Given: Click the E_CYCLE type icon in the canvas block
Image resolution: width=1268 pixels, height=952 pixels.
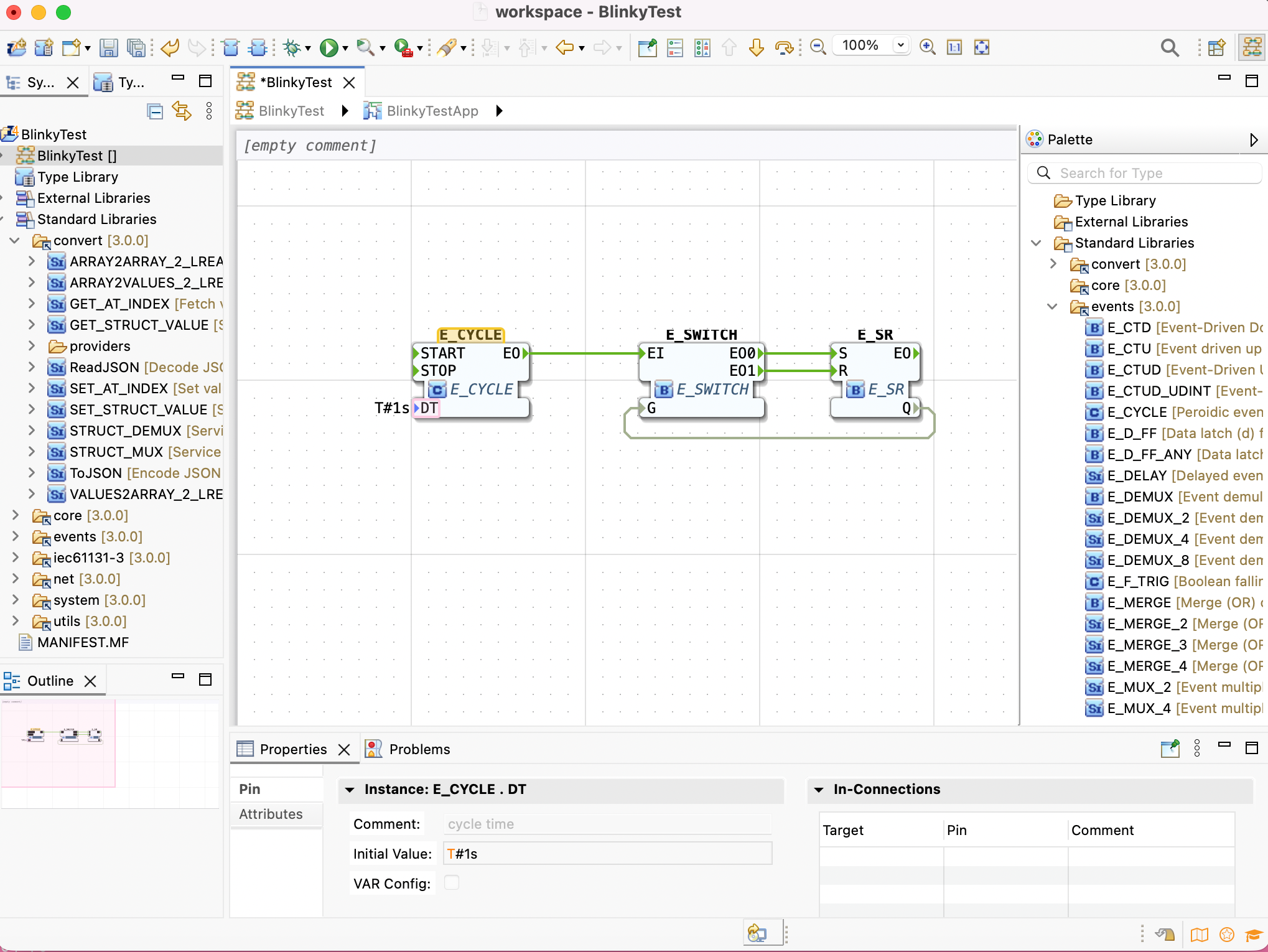Looking at the screenshot, I should [437, 390].
